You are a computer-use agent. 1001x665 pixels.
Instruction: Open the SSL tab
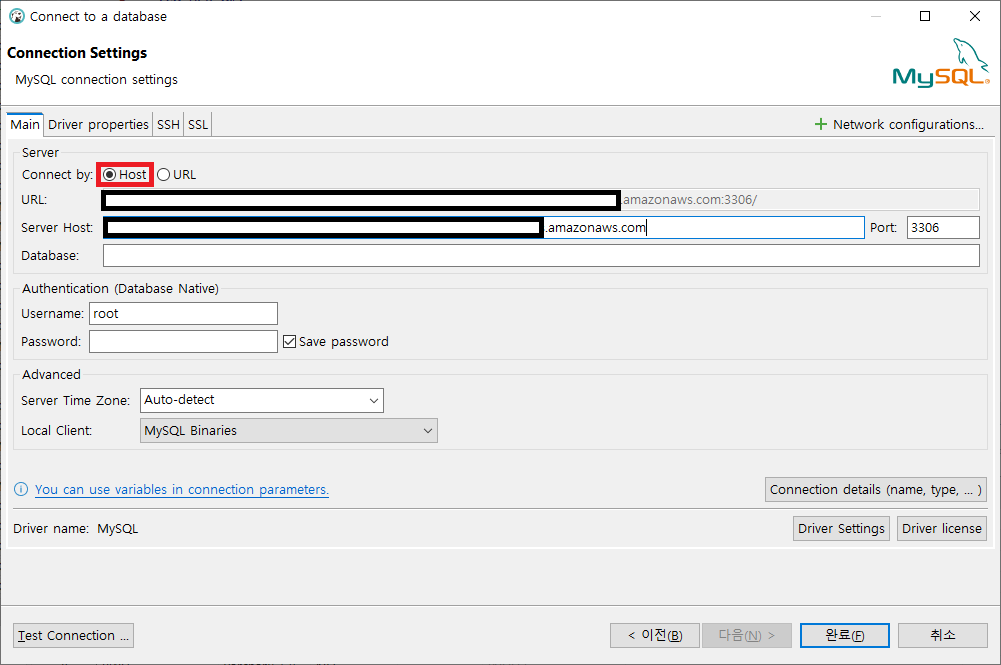198,124
